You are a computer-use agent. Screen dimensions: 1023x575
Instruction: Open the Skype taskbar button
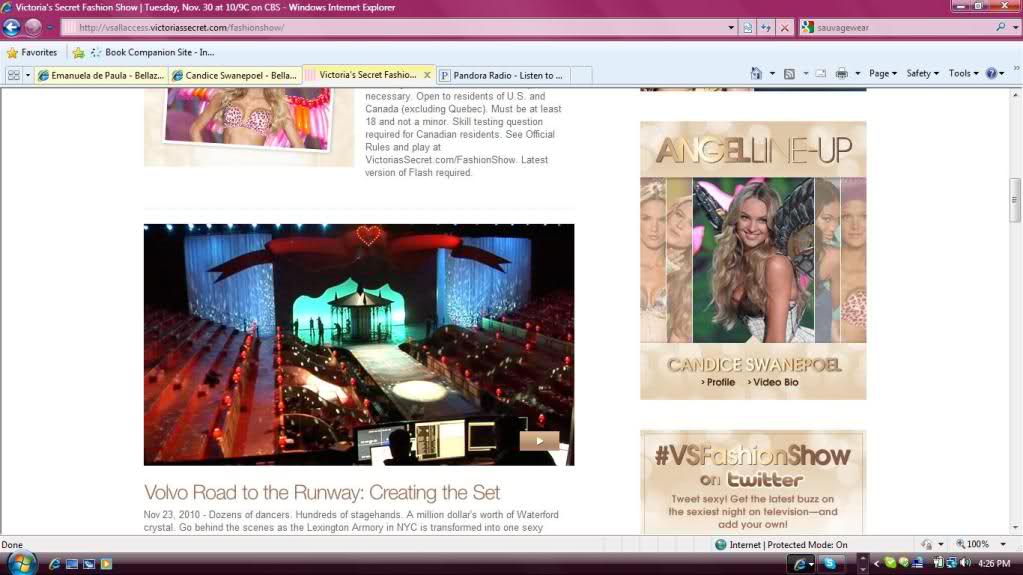click(x=831, y=564)
